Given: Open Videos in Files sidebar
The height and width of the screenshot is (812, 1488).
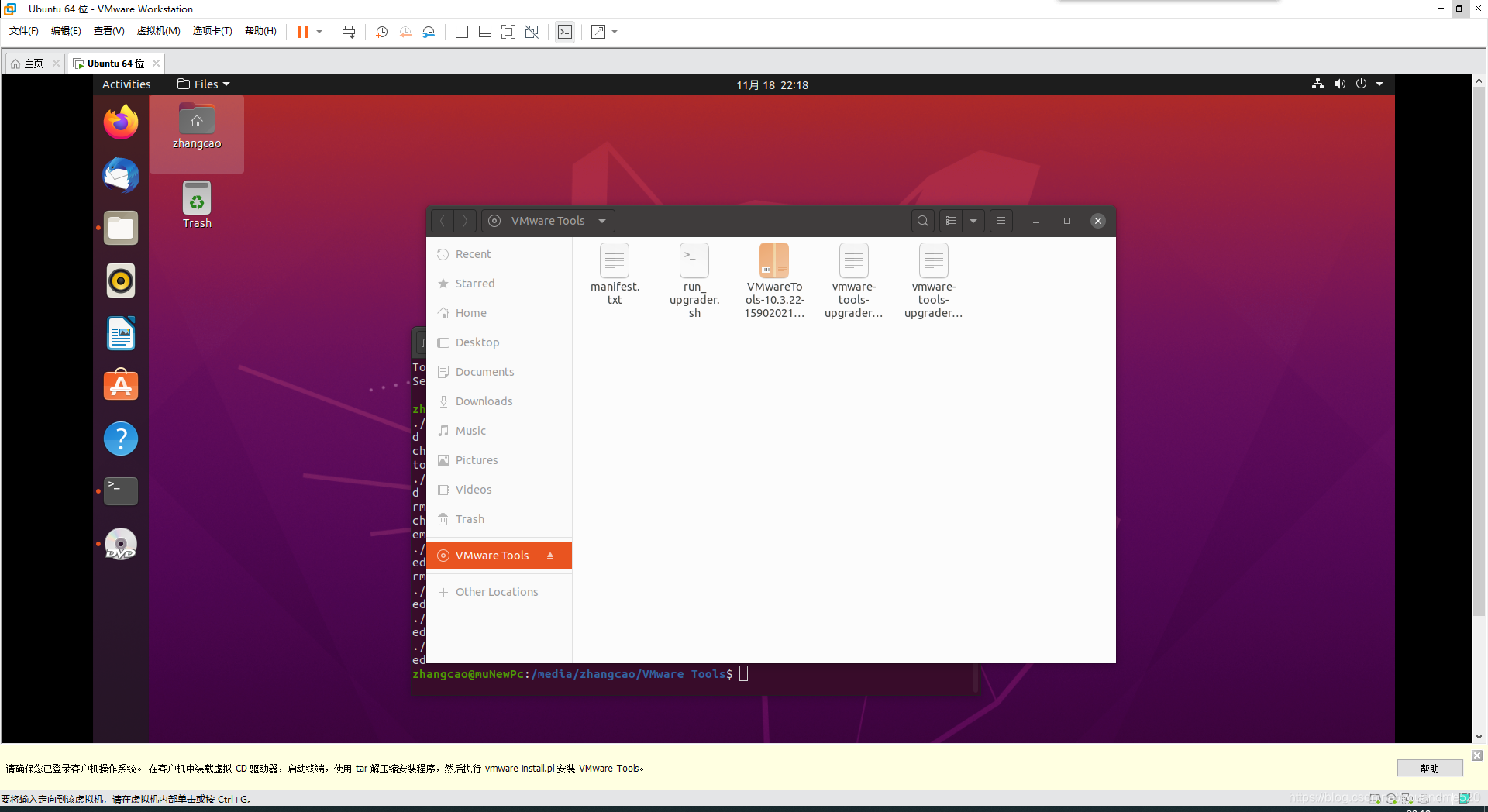Looking at the screenshot, I should click(499, 490).
